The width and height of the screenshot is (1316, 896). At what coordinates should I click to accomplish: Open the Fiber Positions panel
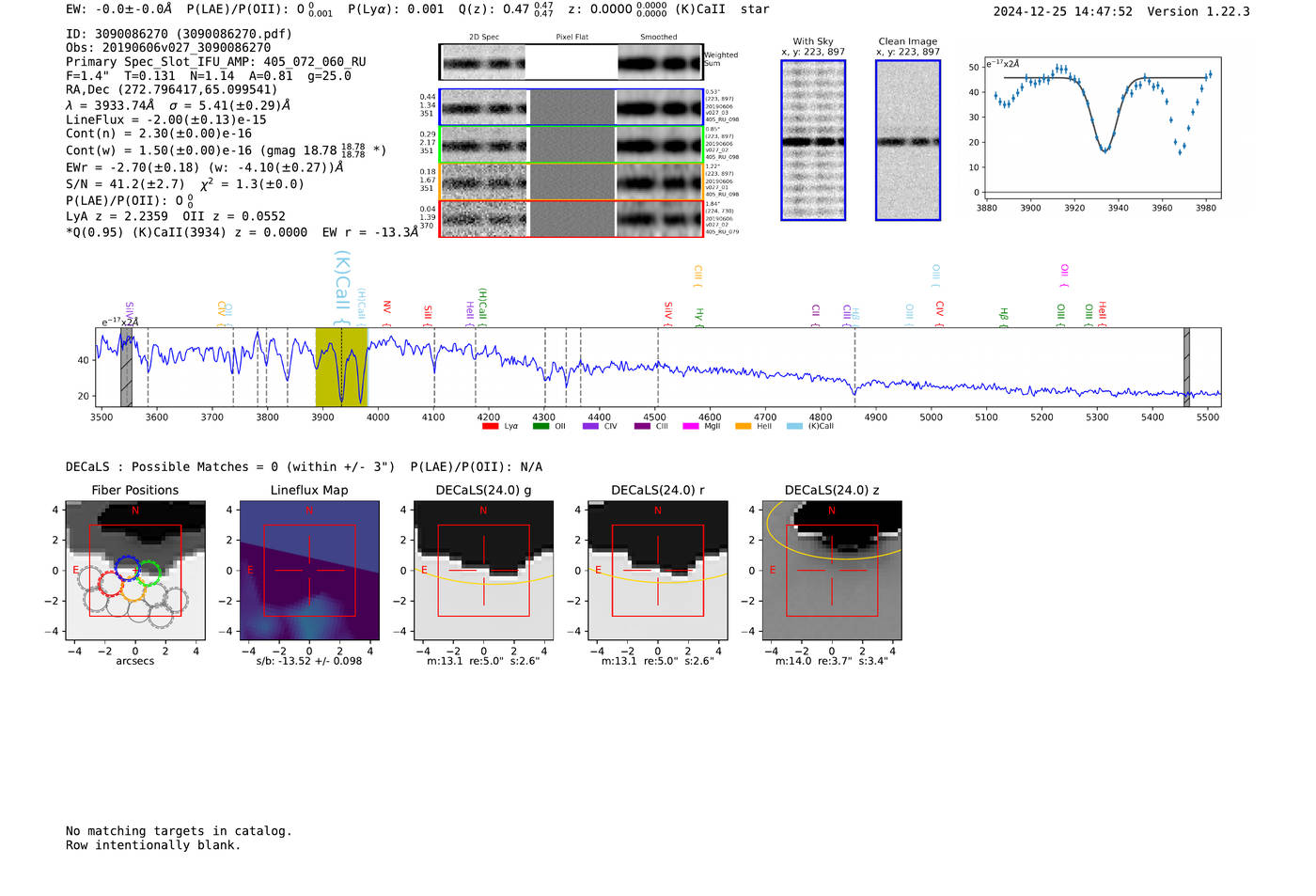point(135,570)
